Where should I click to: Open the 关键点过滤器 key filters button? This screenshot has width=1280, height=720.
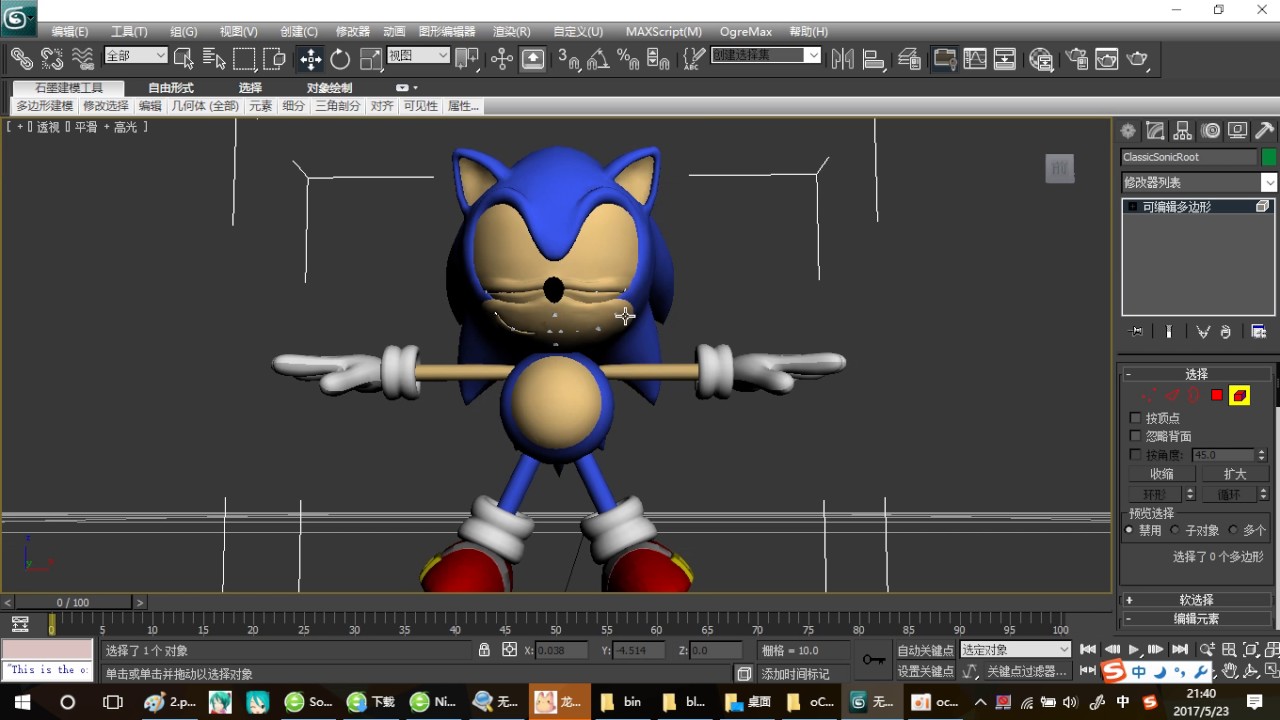click(x=1026, y=671)
